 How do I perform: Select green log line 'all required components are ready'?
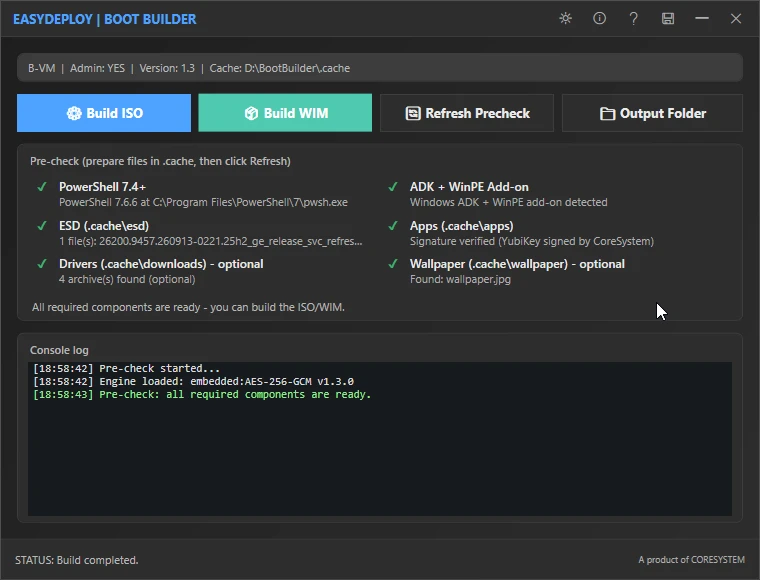pos(202,394)
